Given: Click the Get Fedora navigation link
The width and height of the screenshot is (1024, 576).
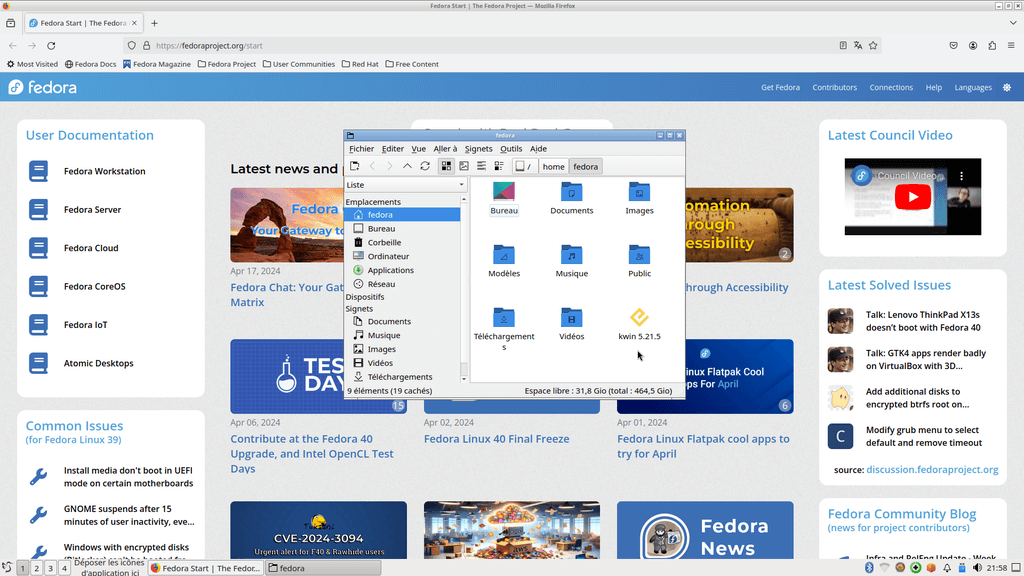Looking at the screenshot, I should point(780,88).
